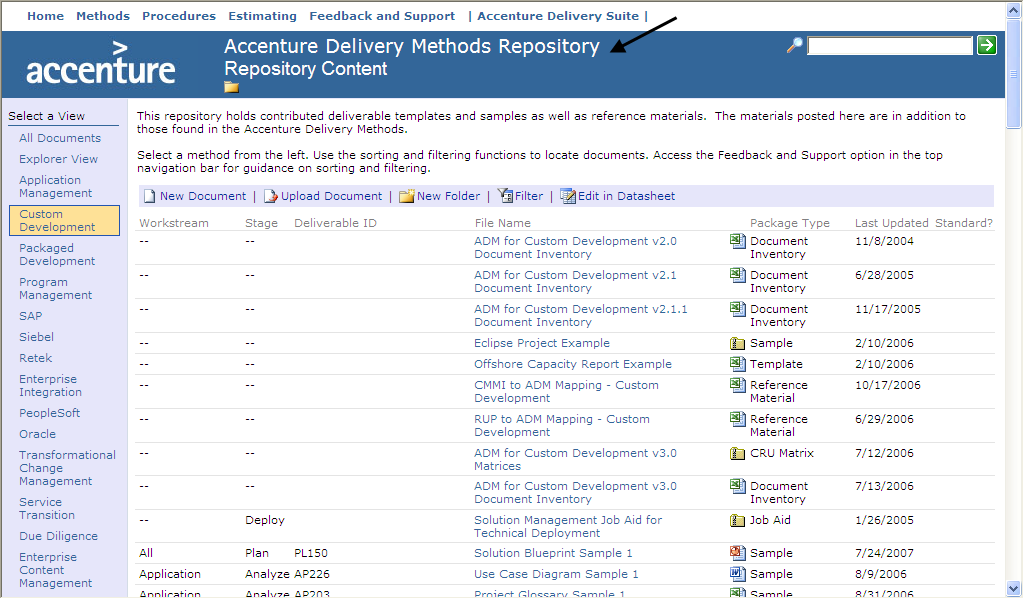Click the Edit in Datasheet icon
The image size is (1024, 599).
568,196
